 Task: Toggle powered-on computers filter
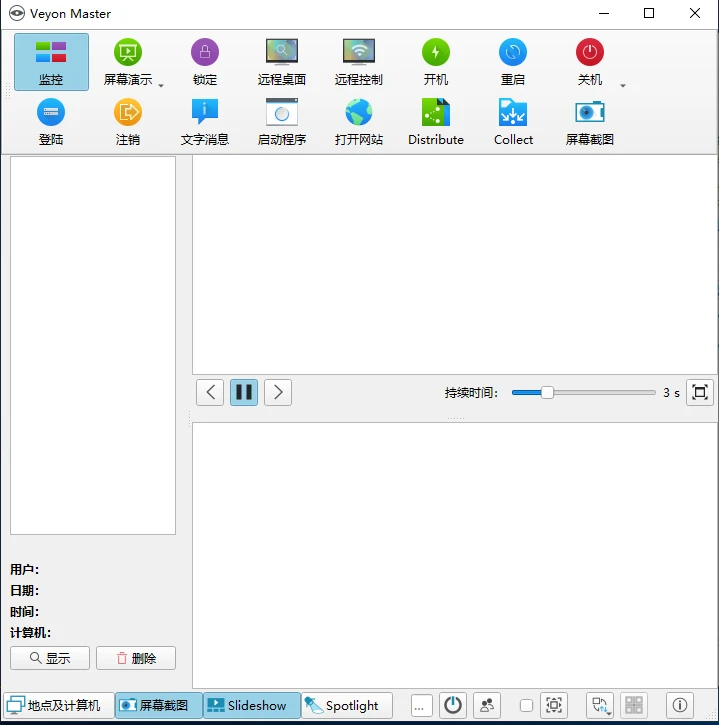click(453, 706)
